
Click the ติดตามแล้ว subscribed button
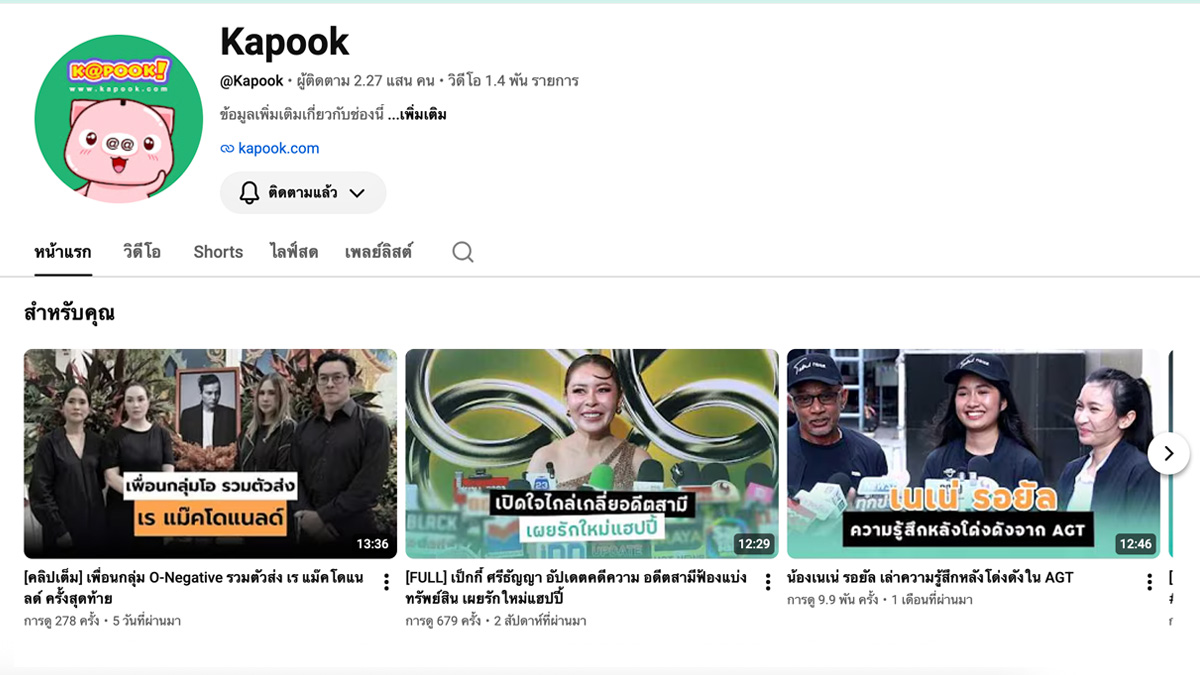pos(303,193)
